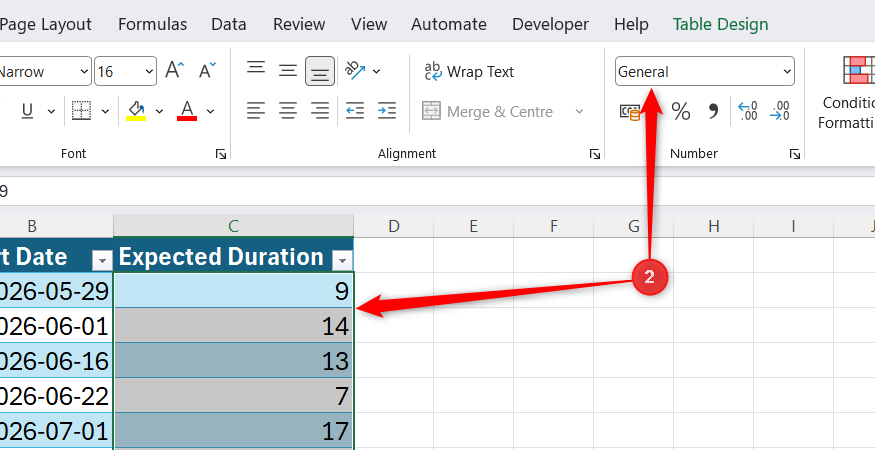Click the Decrease Font Size icon
Viewport: 875px width, 450px height.
coord(207,71)
